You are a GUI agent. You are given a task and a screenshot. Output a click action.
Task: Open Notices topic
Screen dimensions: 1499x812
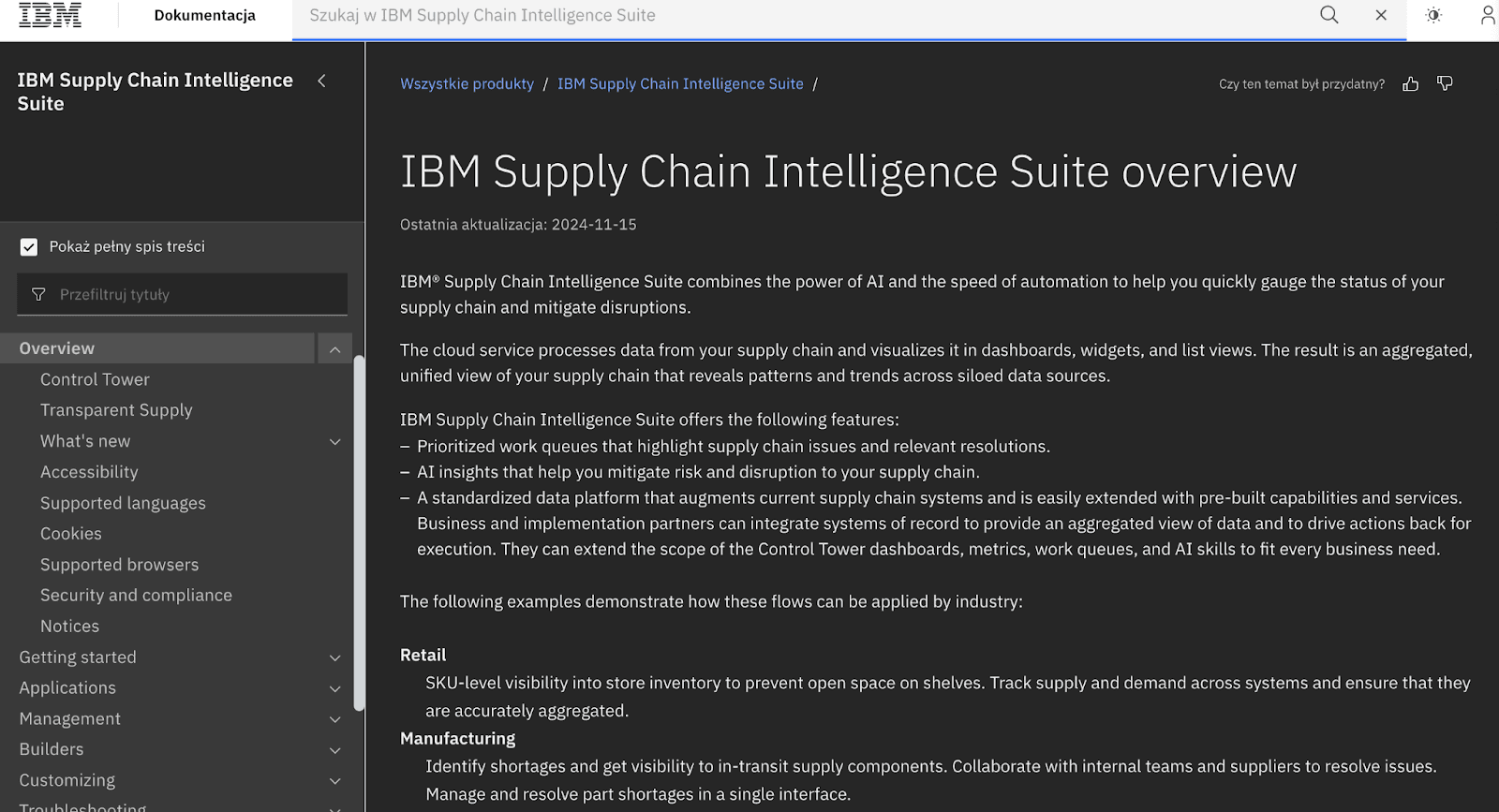[69, 627]
